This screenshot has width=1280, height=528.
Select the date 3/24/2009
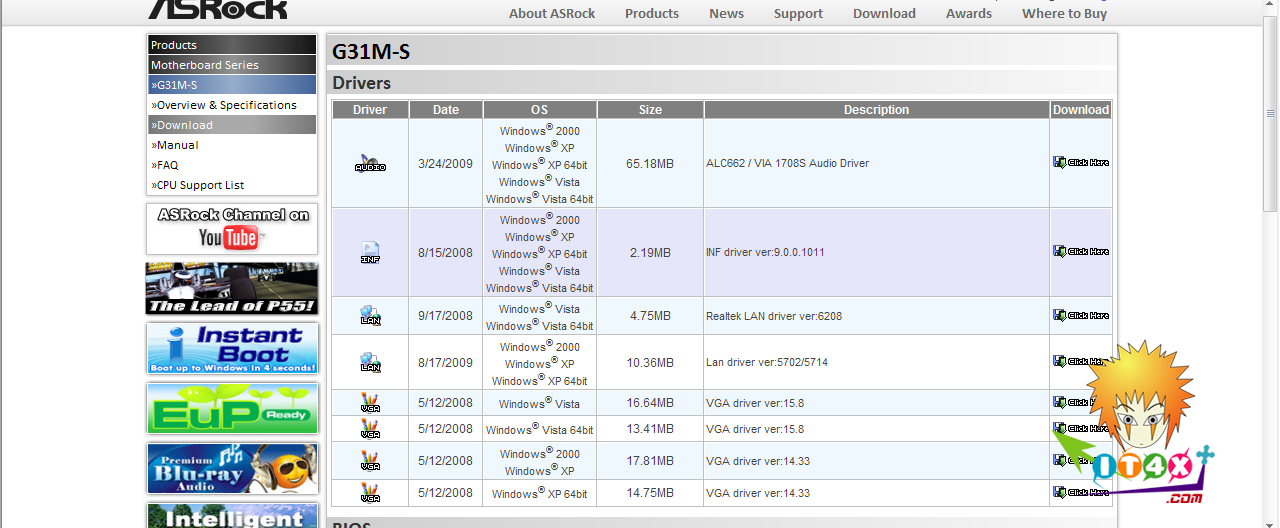[446, 163]
